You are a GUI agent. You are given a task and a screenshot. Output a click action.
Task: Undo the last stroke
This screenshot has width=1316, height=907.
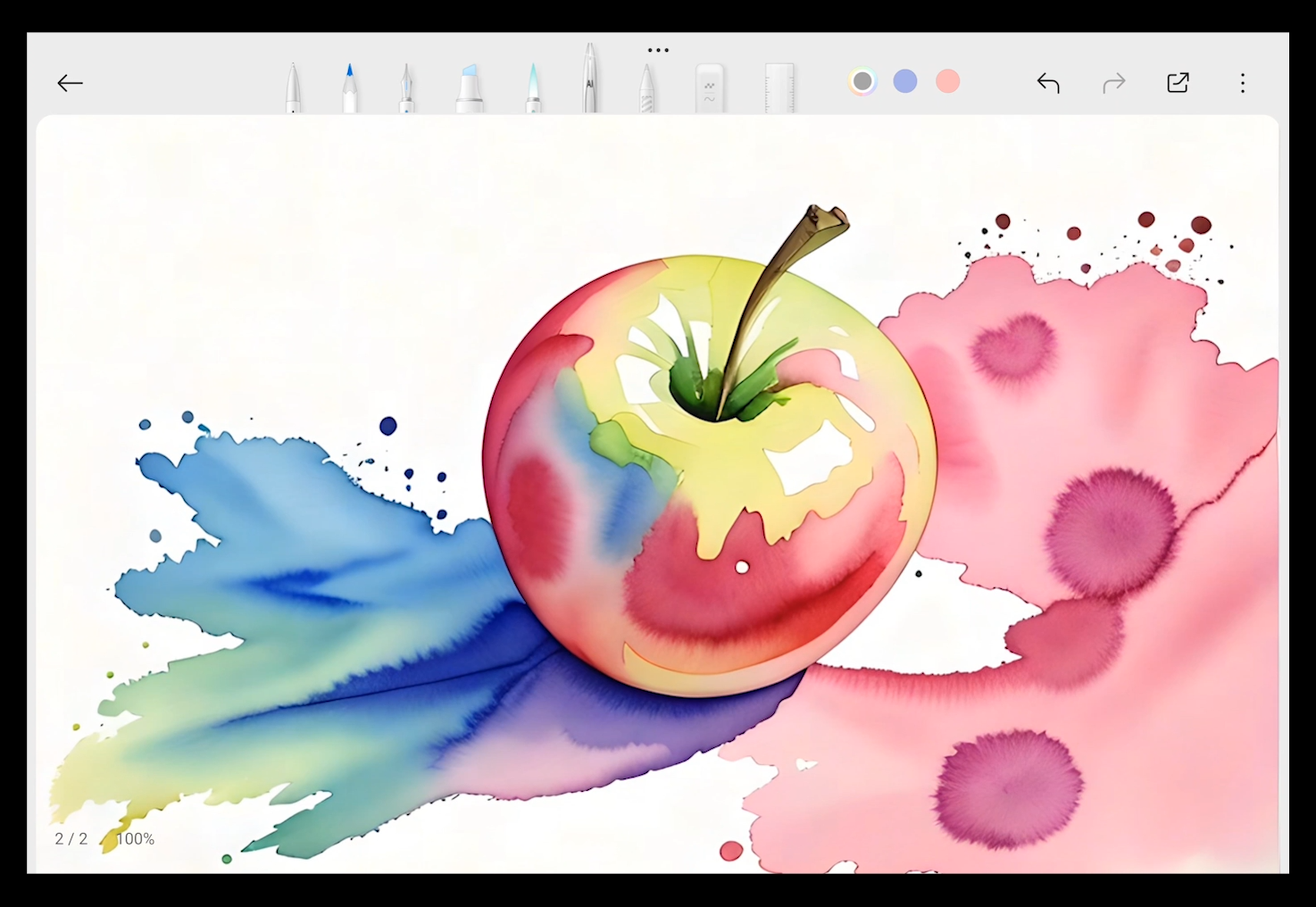1048,83
